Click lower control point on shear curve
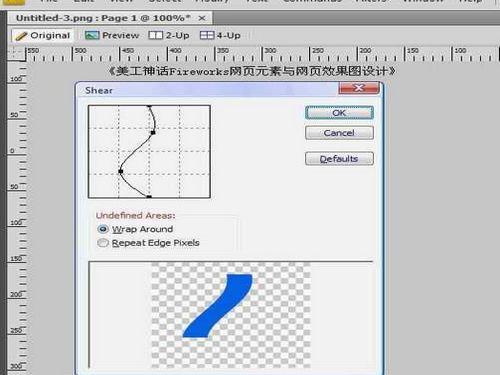The width and height of the screenshot is (500, 375). pos(121,171)
